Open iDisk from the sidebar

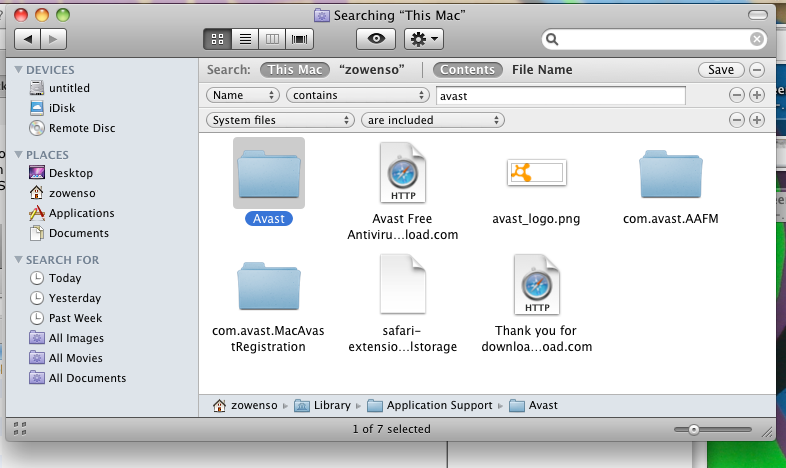(x=52, y=108)
